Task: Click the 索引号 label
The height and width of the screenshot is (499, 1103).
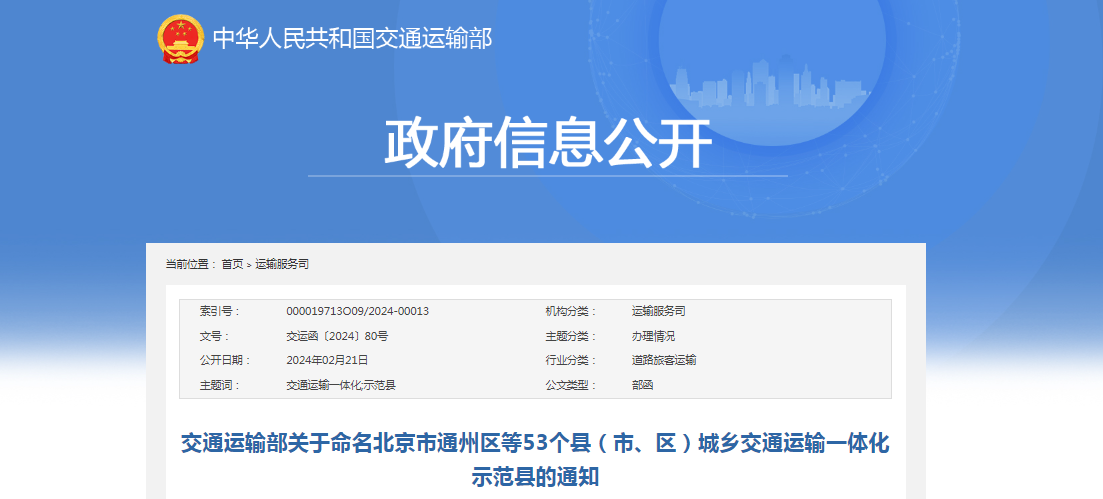Action: (x=219, y=311)
